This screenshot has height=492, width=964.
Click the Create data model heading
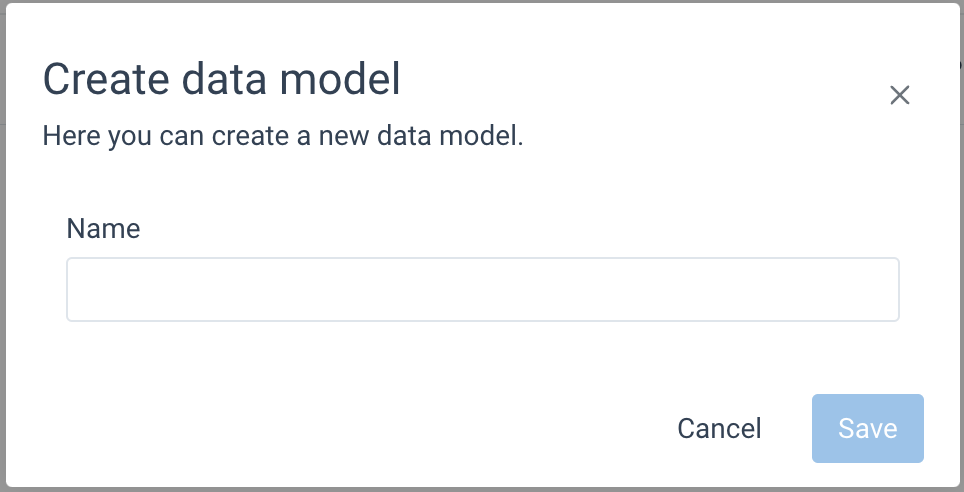pos(222,79)
